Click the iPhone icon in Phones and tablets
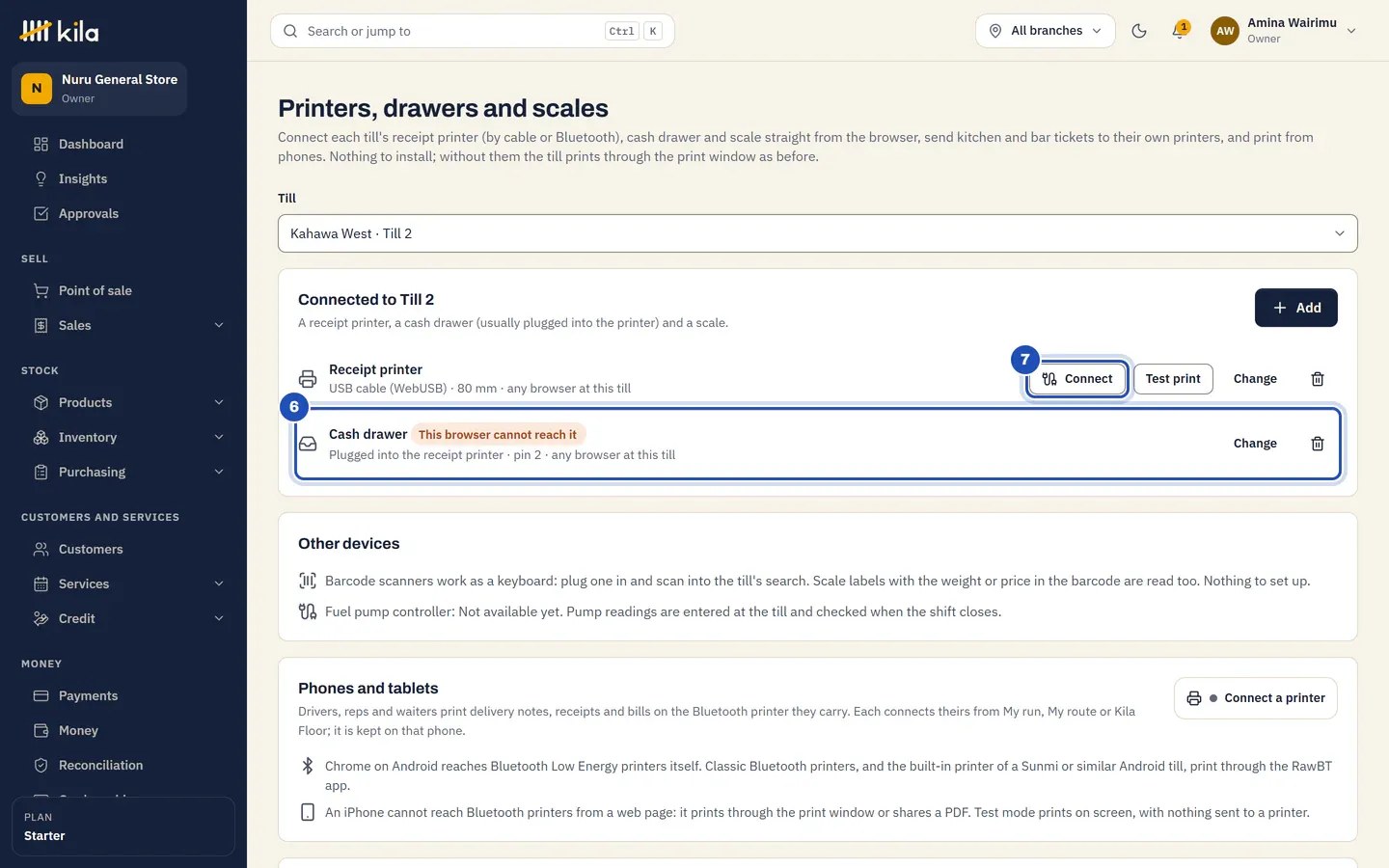Image resolution: width=1389 pixels, height=868 pixels. (x=308, y=812)
